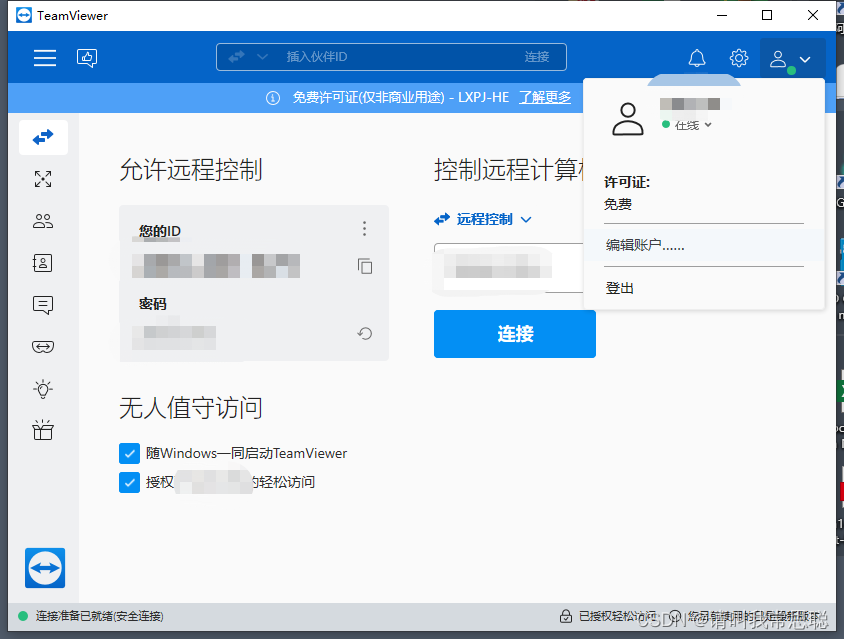Open the settings gear

click(x=739, y=58)
